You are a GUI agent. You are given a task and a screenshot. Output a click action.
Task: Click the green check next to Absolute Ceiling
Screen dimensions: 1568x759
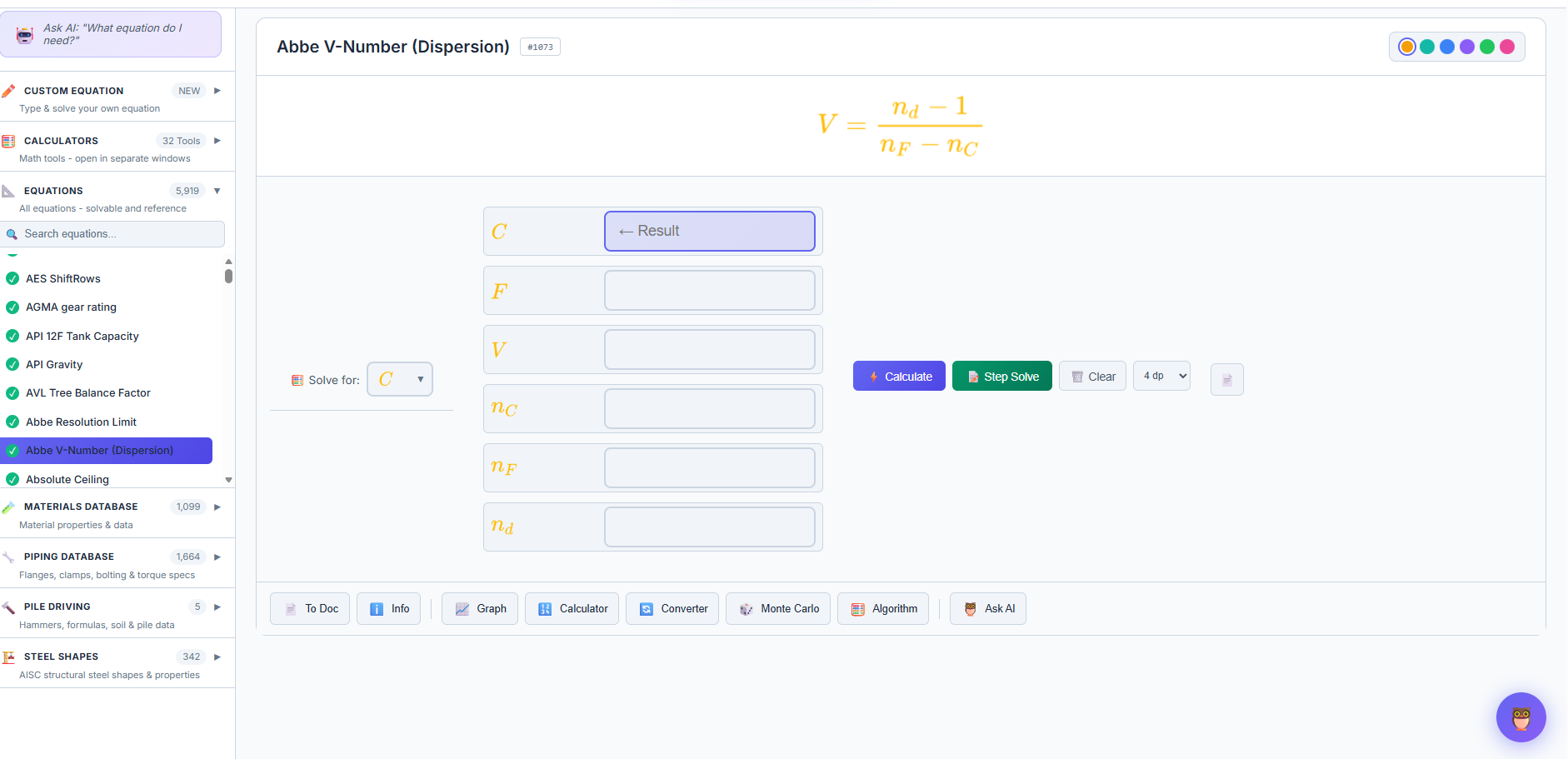(x=12, y=479)
